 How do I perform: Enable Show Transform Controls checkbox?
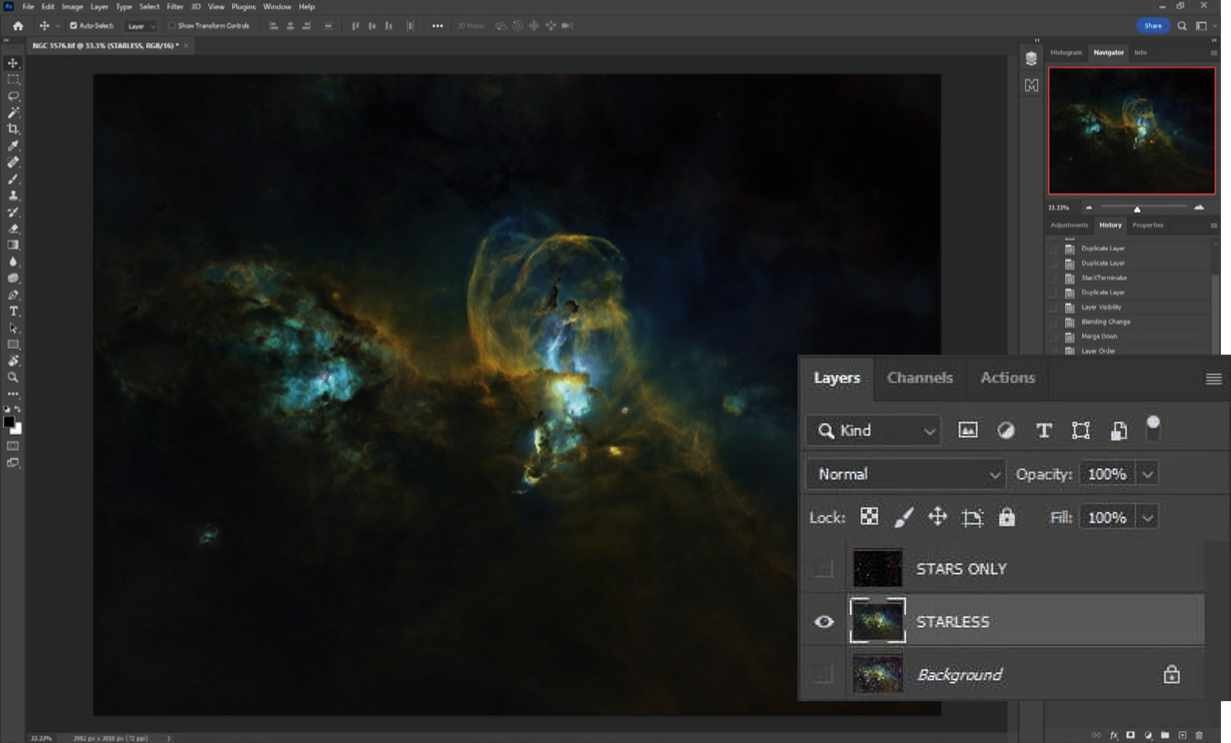171,26
